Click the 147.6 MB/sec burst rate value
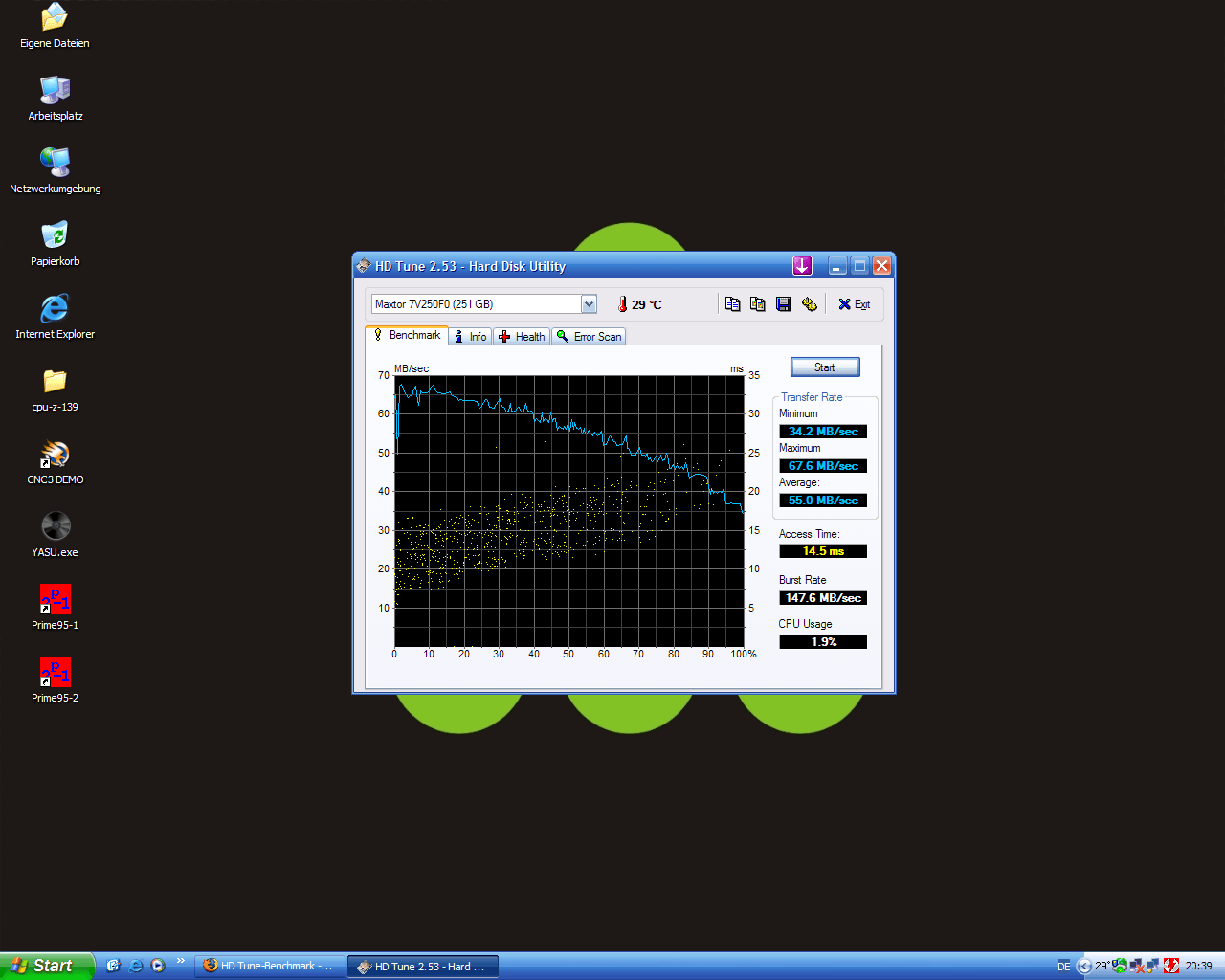Image resolution: width=1225 pixels, height=980 pixels. [x=823, y=598]
